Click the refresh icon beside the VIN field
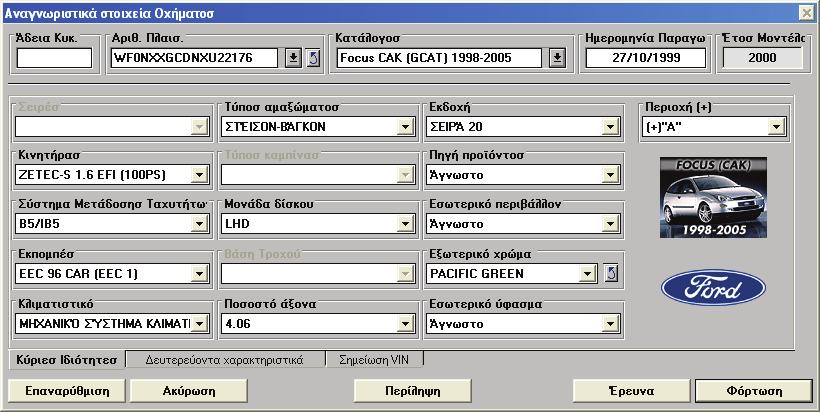 point(313,58)
